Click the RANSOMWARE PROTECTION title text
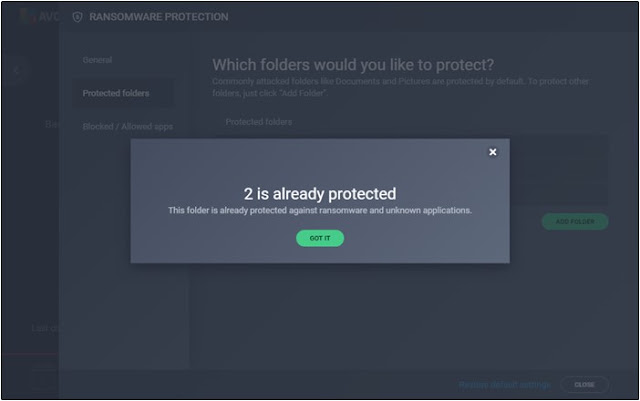Image resolution: width=640 pixels, height=401 pixels. (159, 17)
